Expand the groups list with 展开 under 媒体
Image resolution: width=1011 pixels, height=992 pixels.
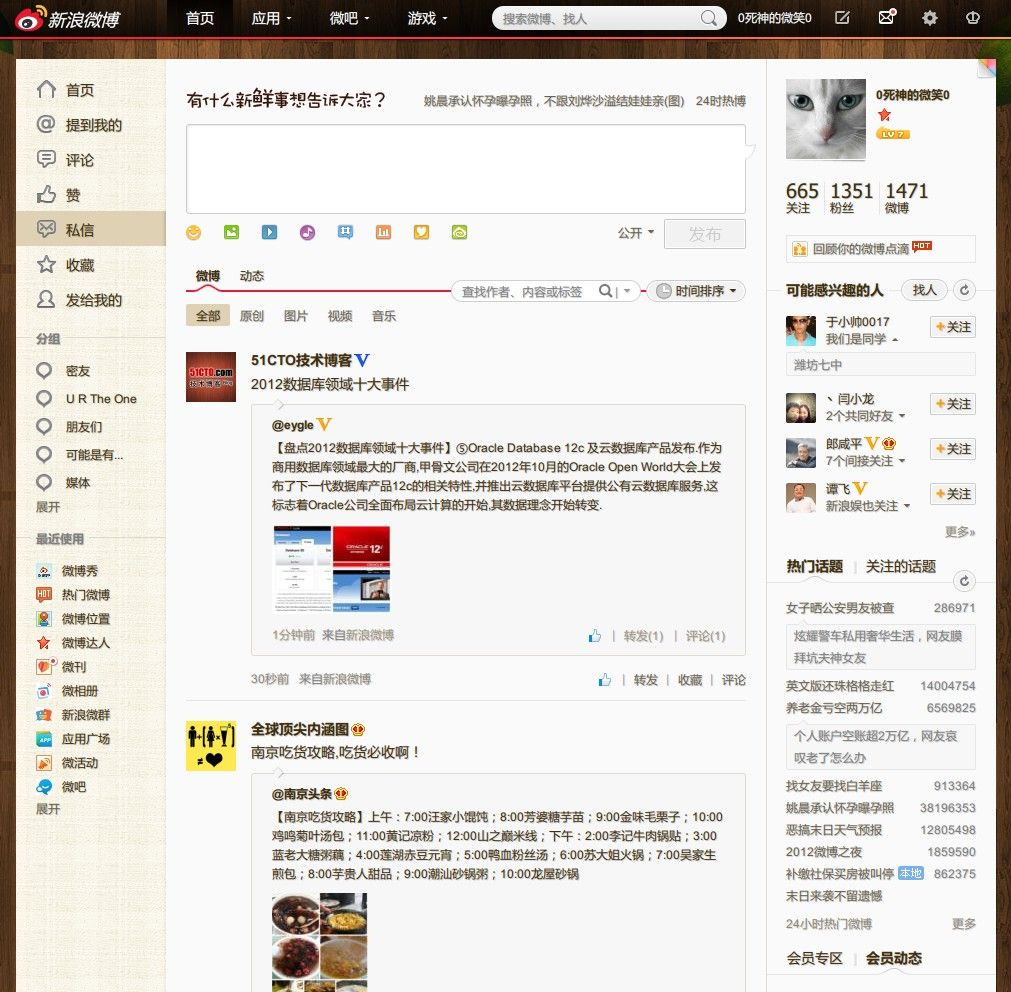coord(48,507)
